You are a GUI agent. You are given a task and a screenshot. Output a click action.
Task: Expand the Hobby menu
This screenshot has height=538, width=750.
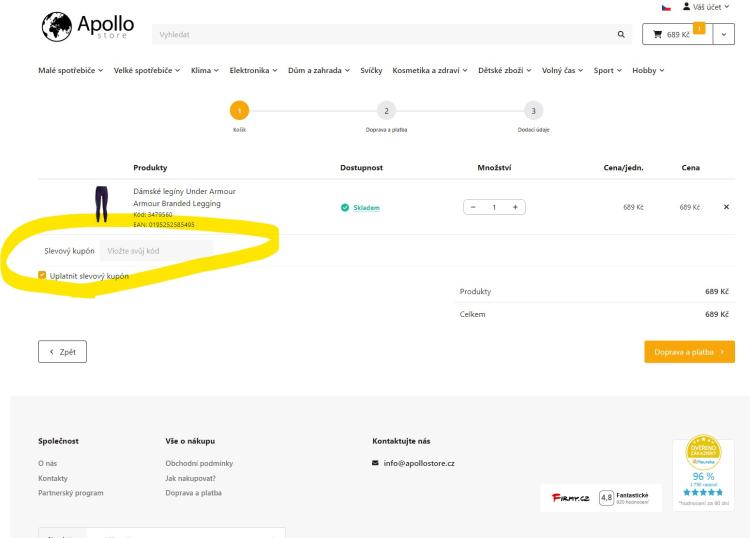click(648, 70)
